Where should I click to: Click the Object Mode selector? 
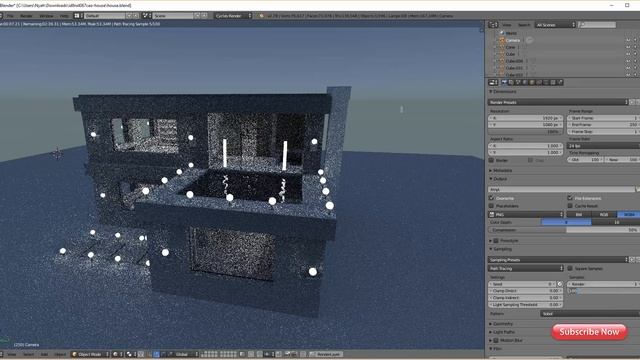point(89,354)
